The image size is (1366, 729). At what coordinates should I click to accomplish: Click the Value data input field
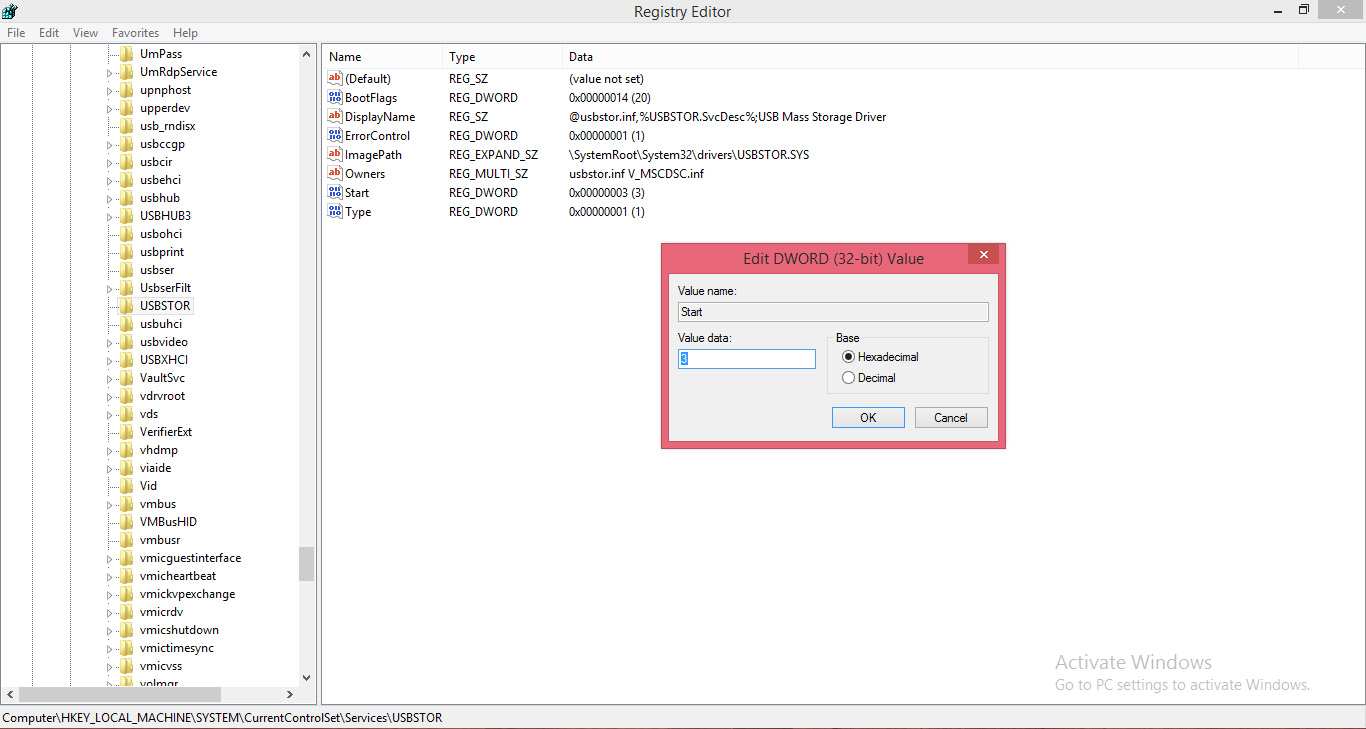pos(745,358)
